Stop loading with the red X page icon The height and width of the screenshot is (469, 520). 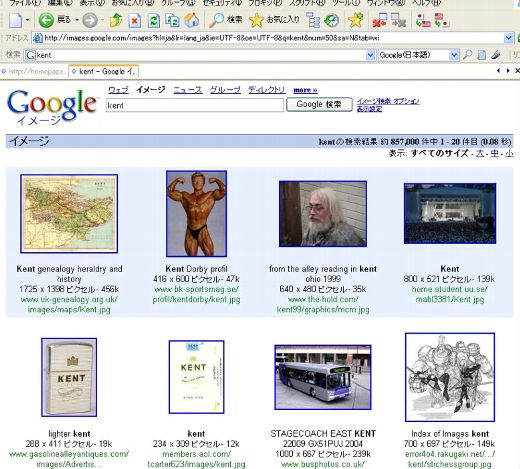point(135,21)
